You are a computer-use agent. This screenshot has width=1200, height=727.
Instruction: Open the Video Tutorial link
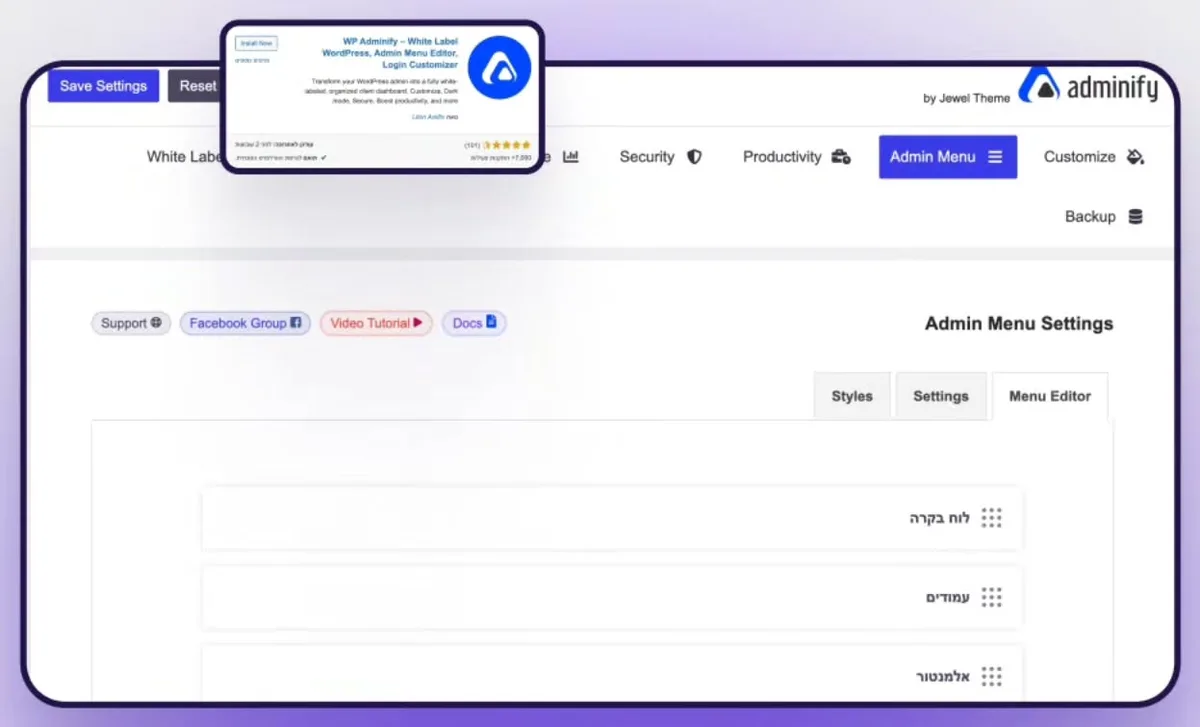point(376,323)
